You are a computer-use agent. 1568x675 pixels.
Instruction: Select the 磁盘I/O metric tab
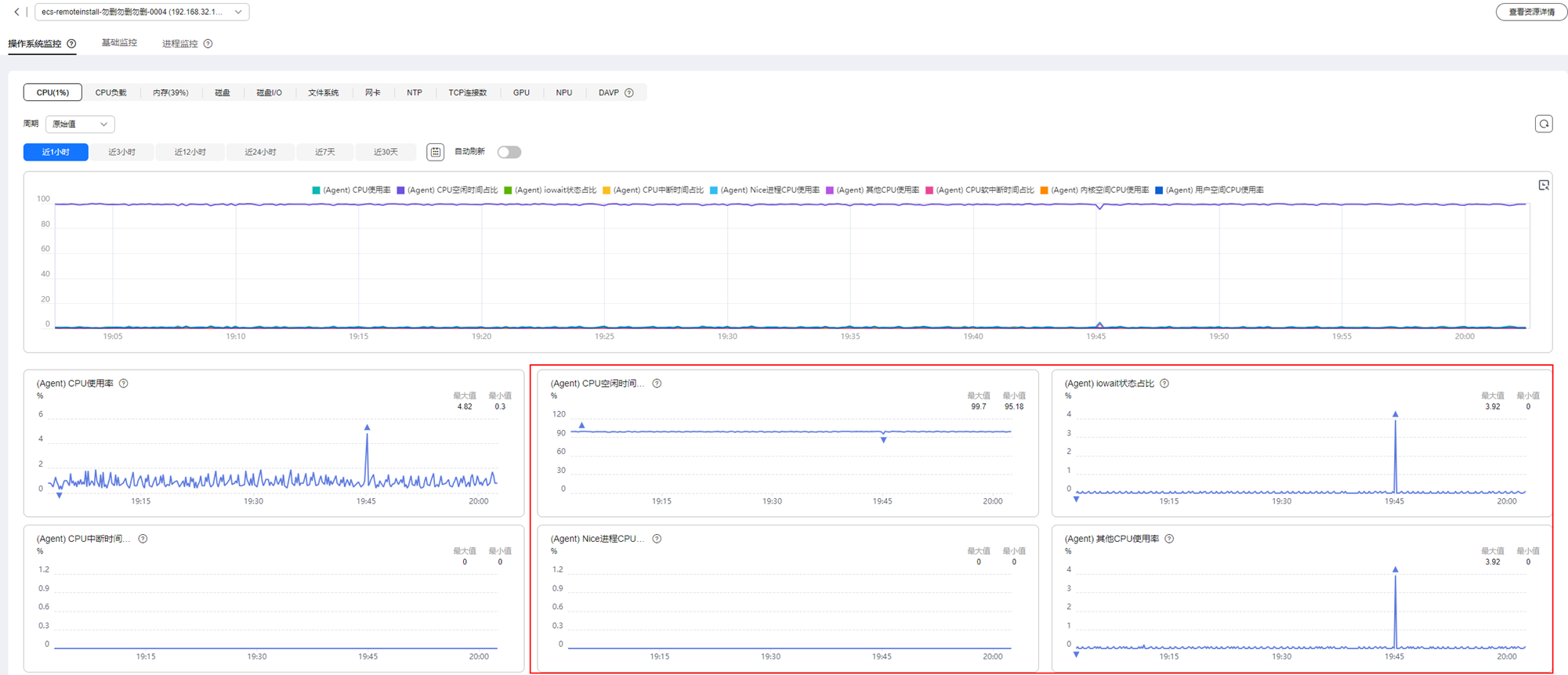click(x=269, y=92)
